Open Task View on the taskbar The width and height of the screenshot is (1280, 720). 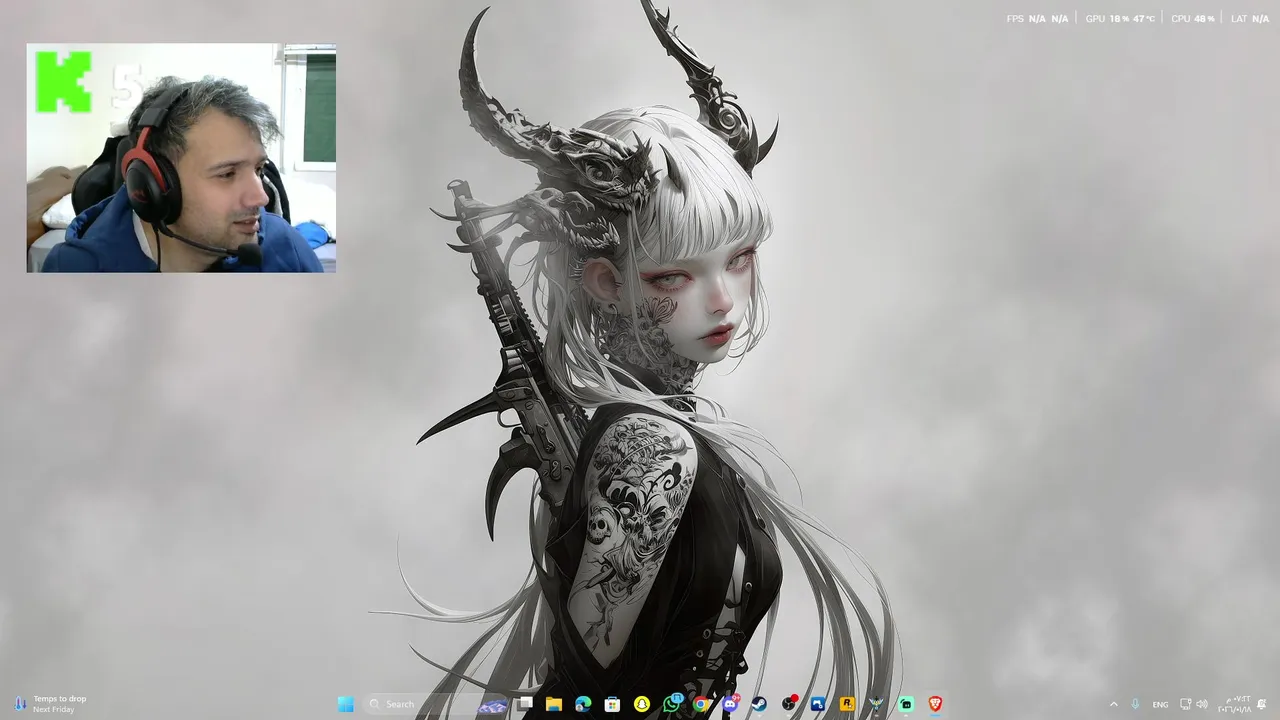[525, 704]
